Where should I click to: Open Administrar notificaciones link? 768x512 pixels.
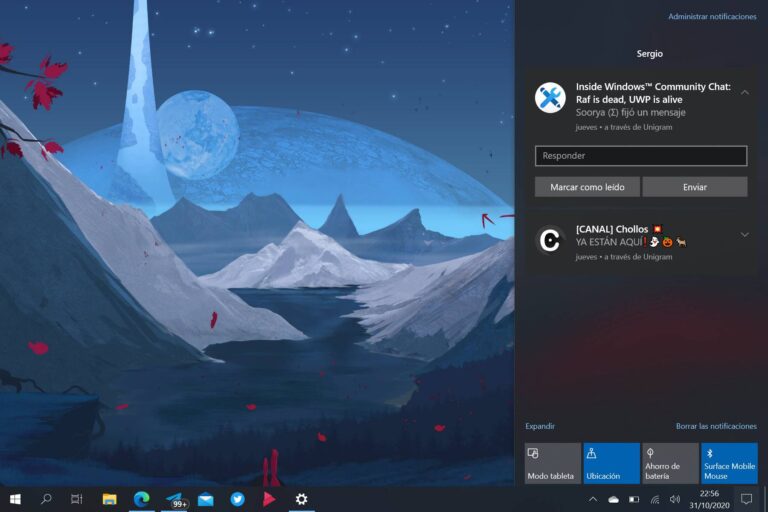(712, 17)
